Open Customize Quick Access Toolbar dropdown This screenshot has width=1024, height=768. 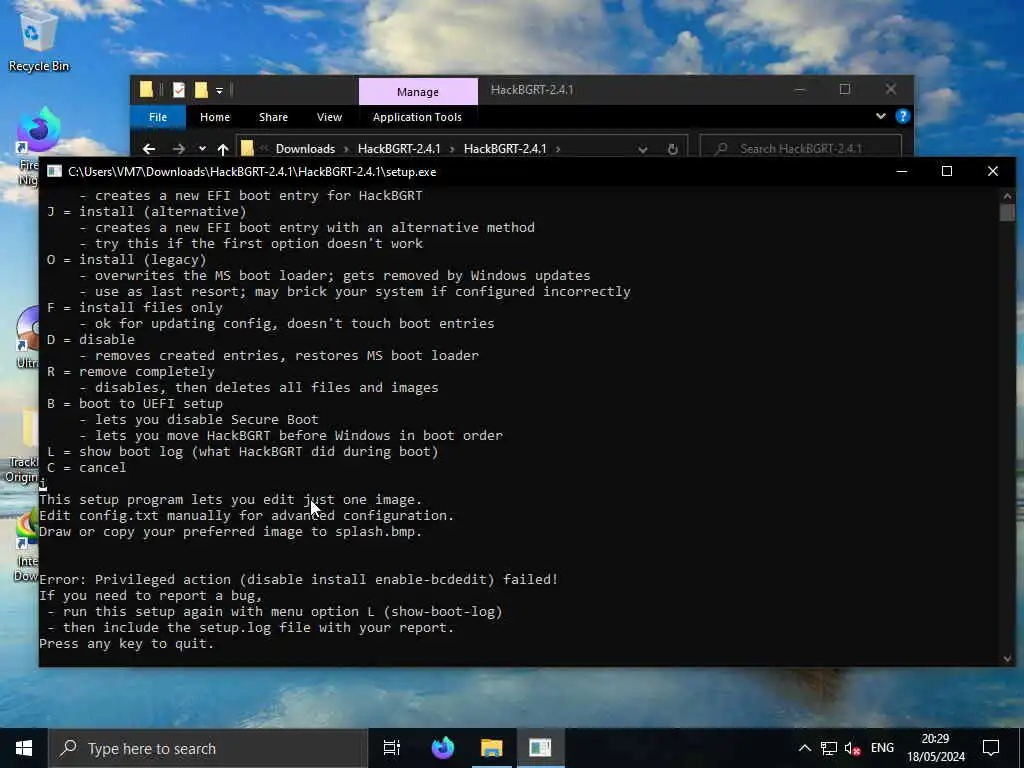[x=219, y=91]
